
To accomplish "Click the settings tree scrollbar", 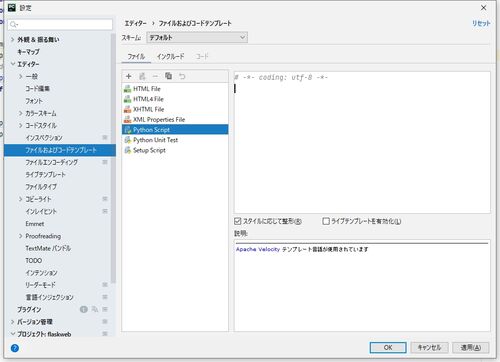I will click(114, 159).
